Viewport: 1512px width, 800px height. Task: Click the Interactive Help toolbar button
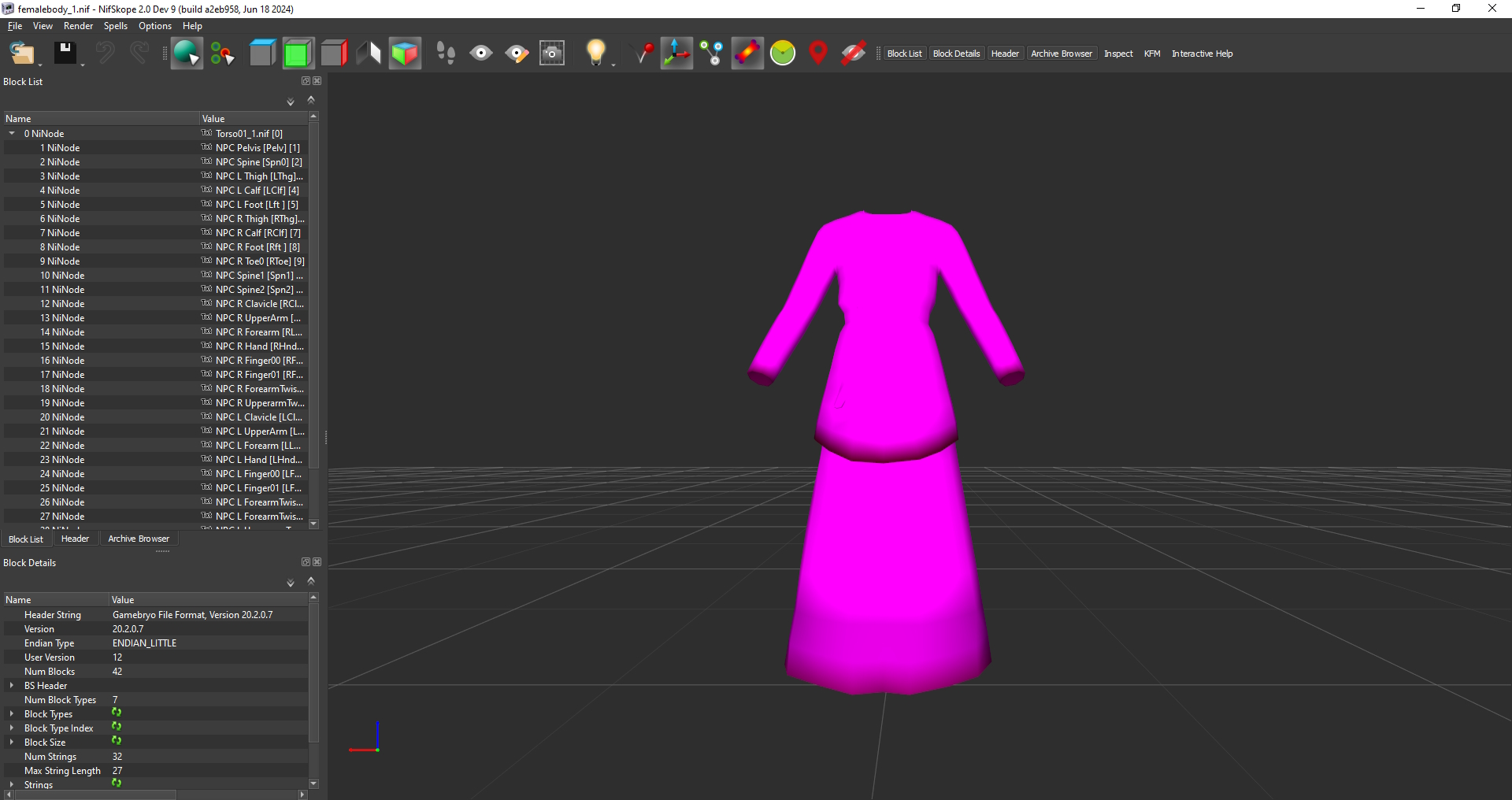(1202, 54)
